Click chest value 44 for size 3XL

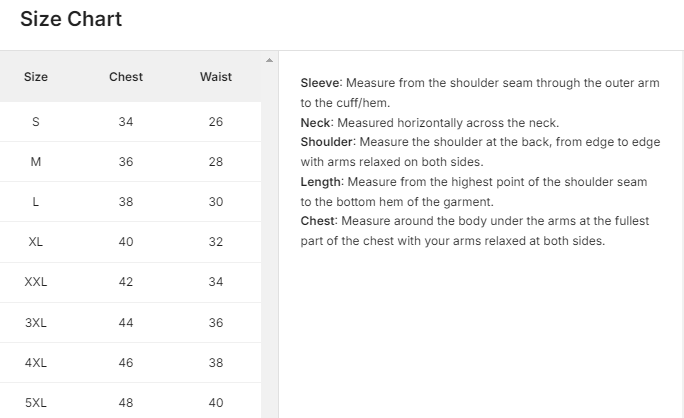[x=126, y=323]
